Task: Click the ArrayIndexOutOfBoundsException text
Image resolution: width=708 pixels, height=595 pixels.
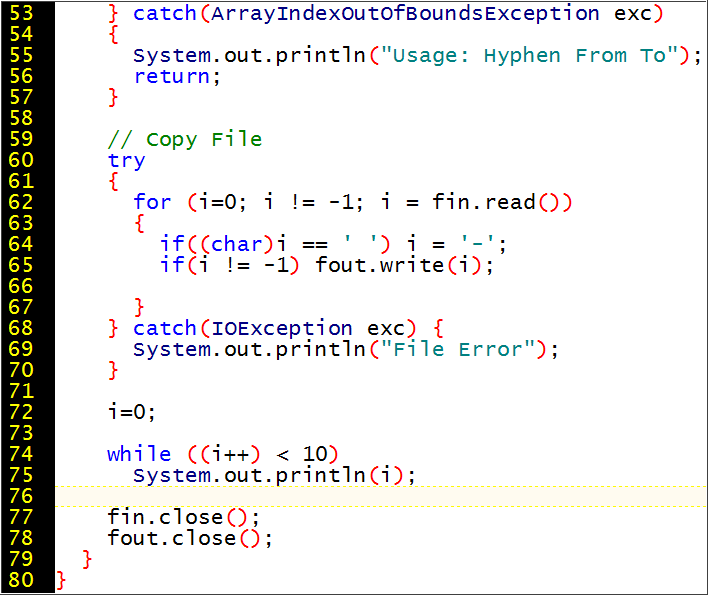Action: coord(405,14)
